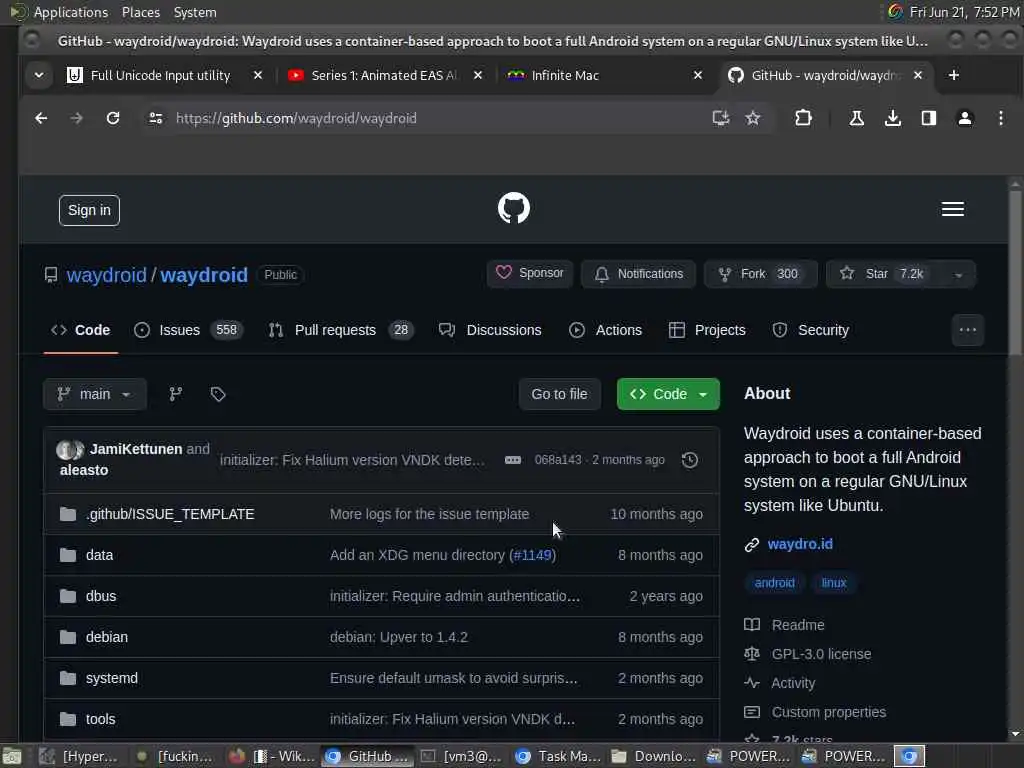The width and height of the screenshot is (1024, 768).
Task: Show more repository tabs via ellipsis
Action: pos(968,330)
